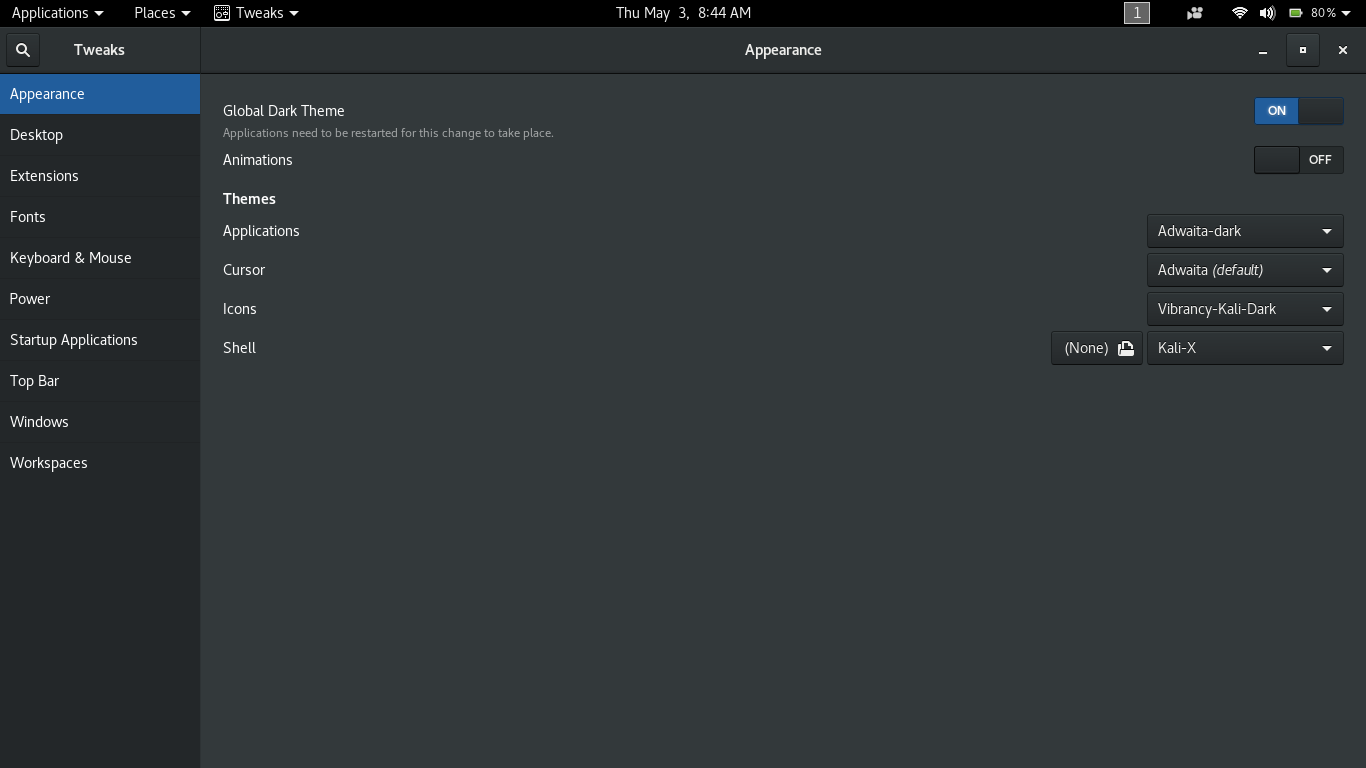
Task: Click the volume icon in the top bar
Action: point(1268,13)
